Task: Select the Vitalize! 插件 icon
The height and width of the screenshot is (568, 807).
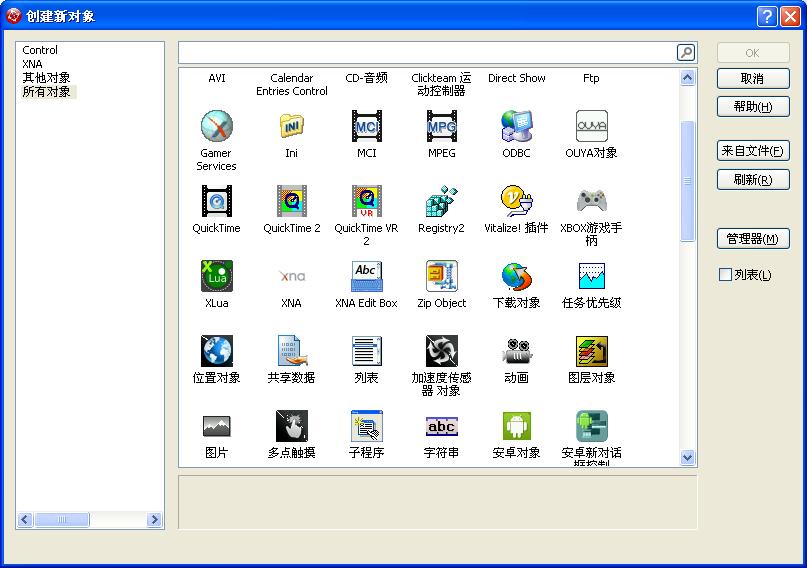Action: coord(517,201)
